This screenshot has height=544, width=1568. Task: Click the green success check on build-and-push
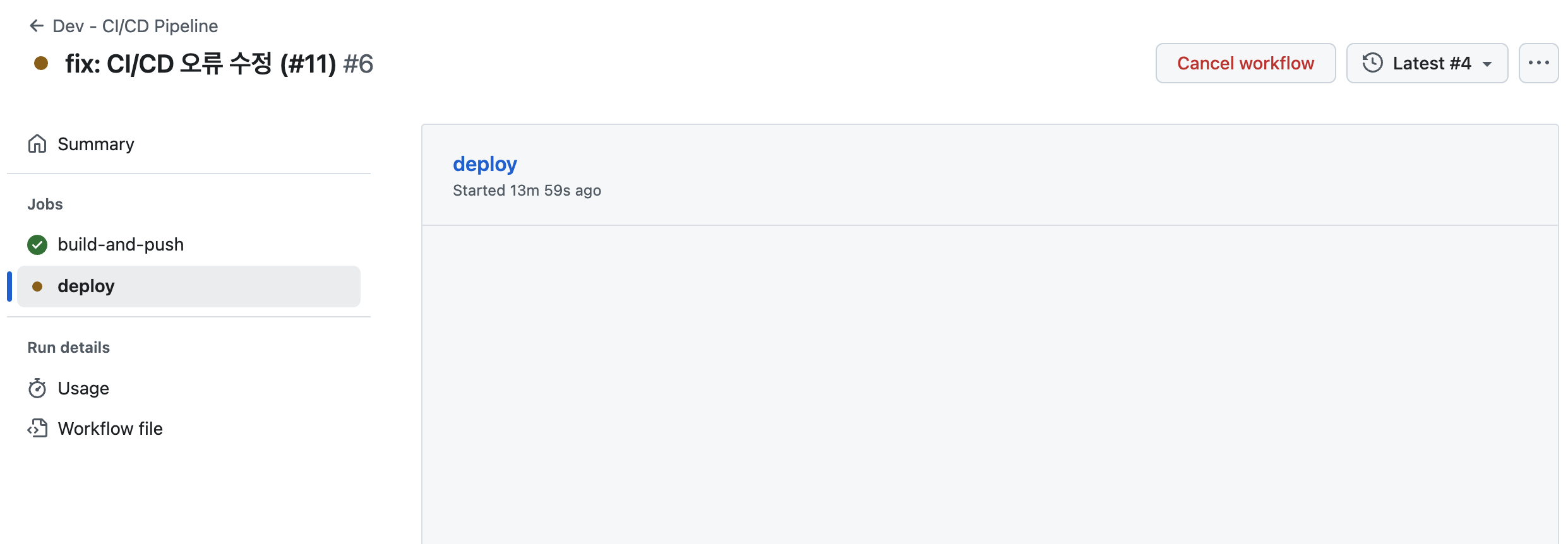37,245
